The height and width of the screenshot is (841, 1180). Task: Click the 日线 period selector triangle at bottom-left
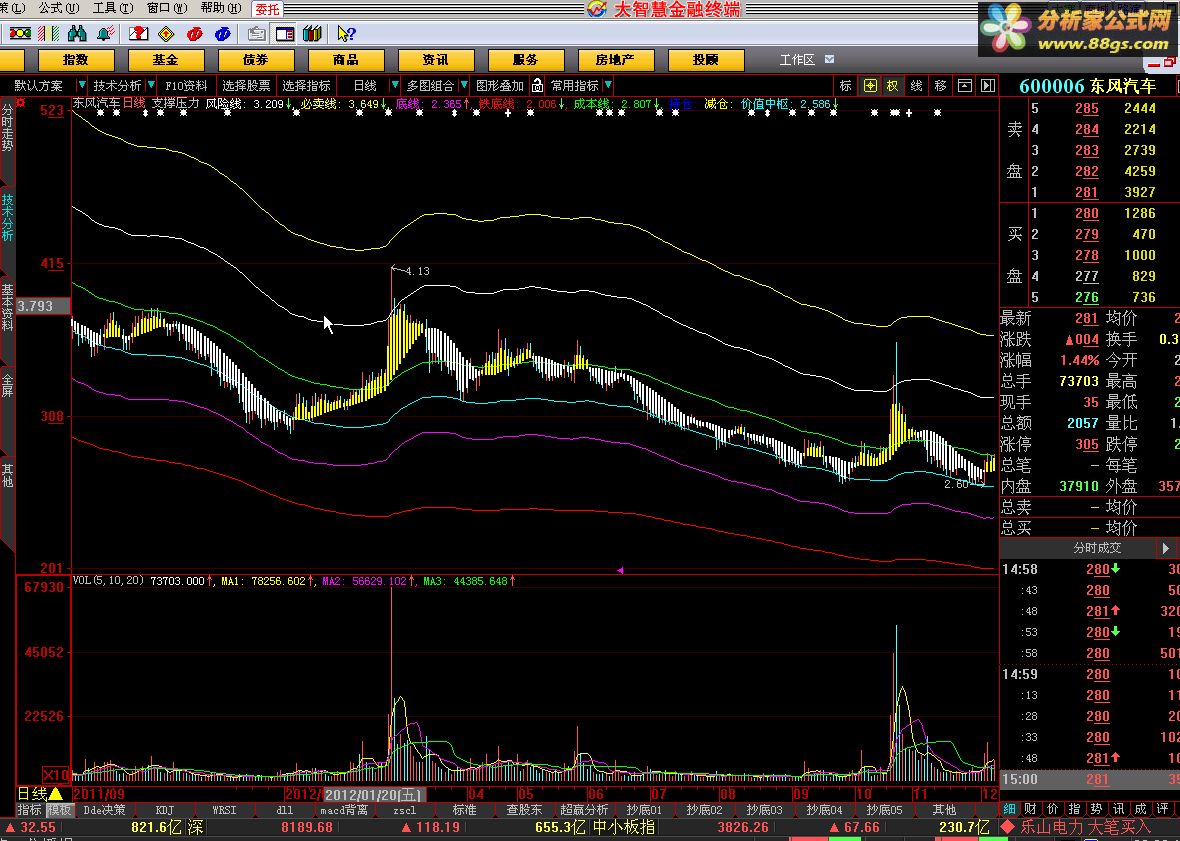tap(56, 794)
